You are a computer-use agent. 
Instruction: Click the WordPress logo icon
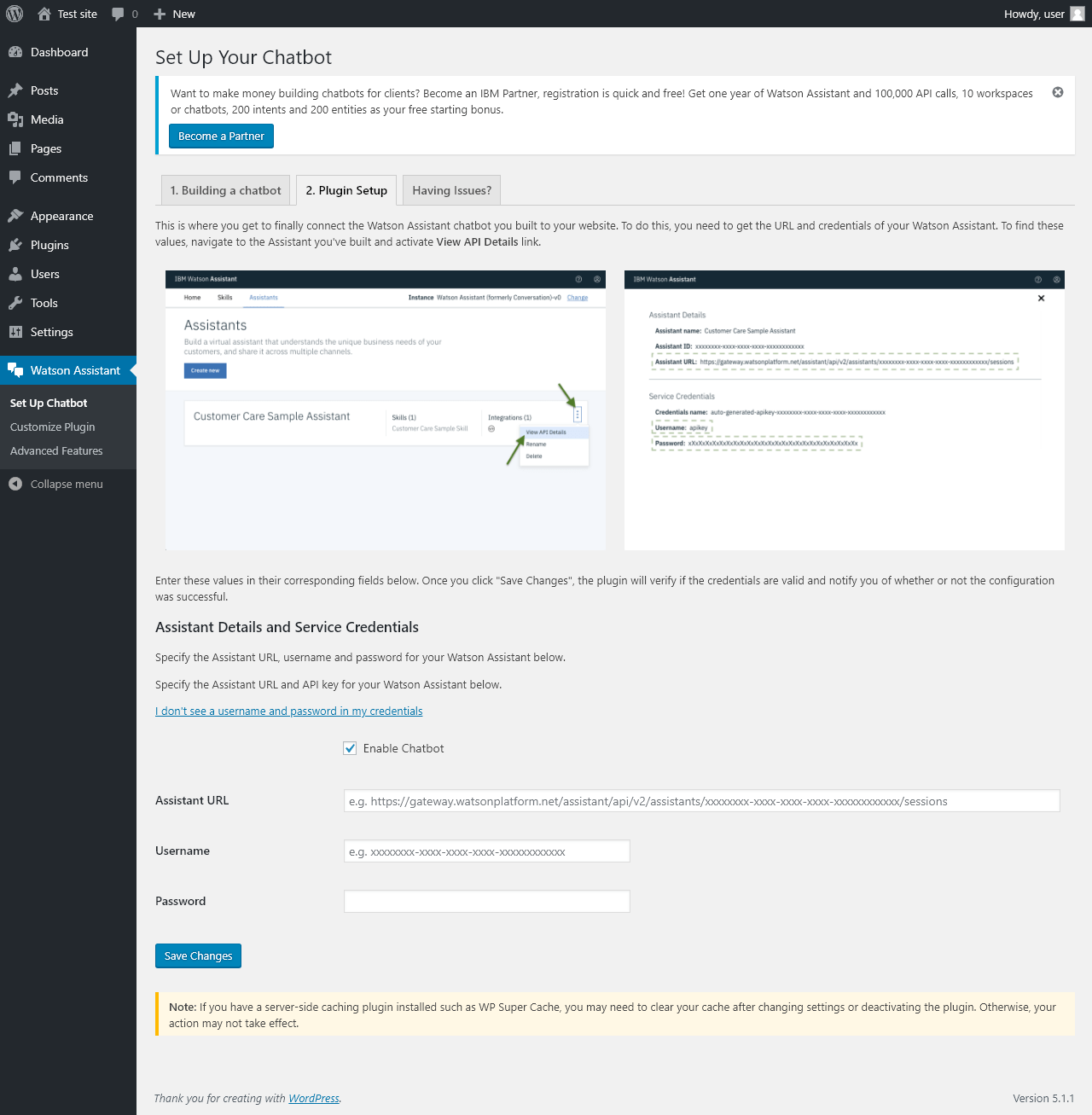point(15,14)
